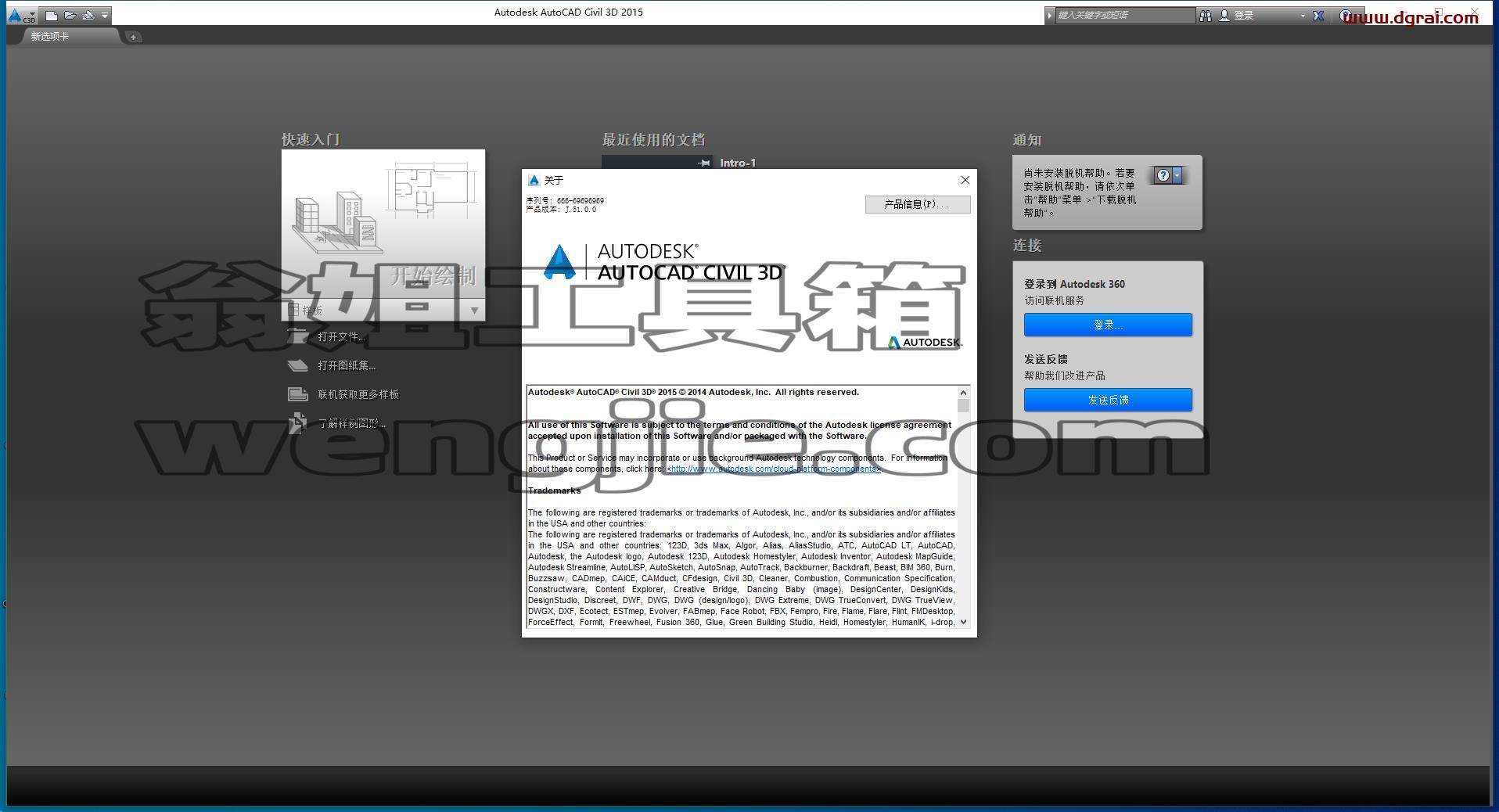Image resolution: width=1499 pixels, height=812 pixels.
Task: Click the folder icon beside 打开文件
Action: (x=298, y=336)
